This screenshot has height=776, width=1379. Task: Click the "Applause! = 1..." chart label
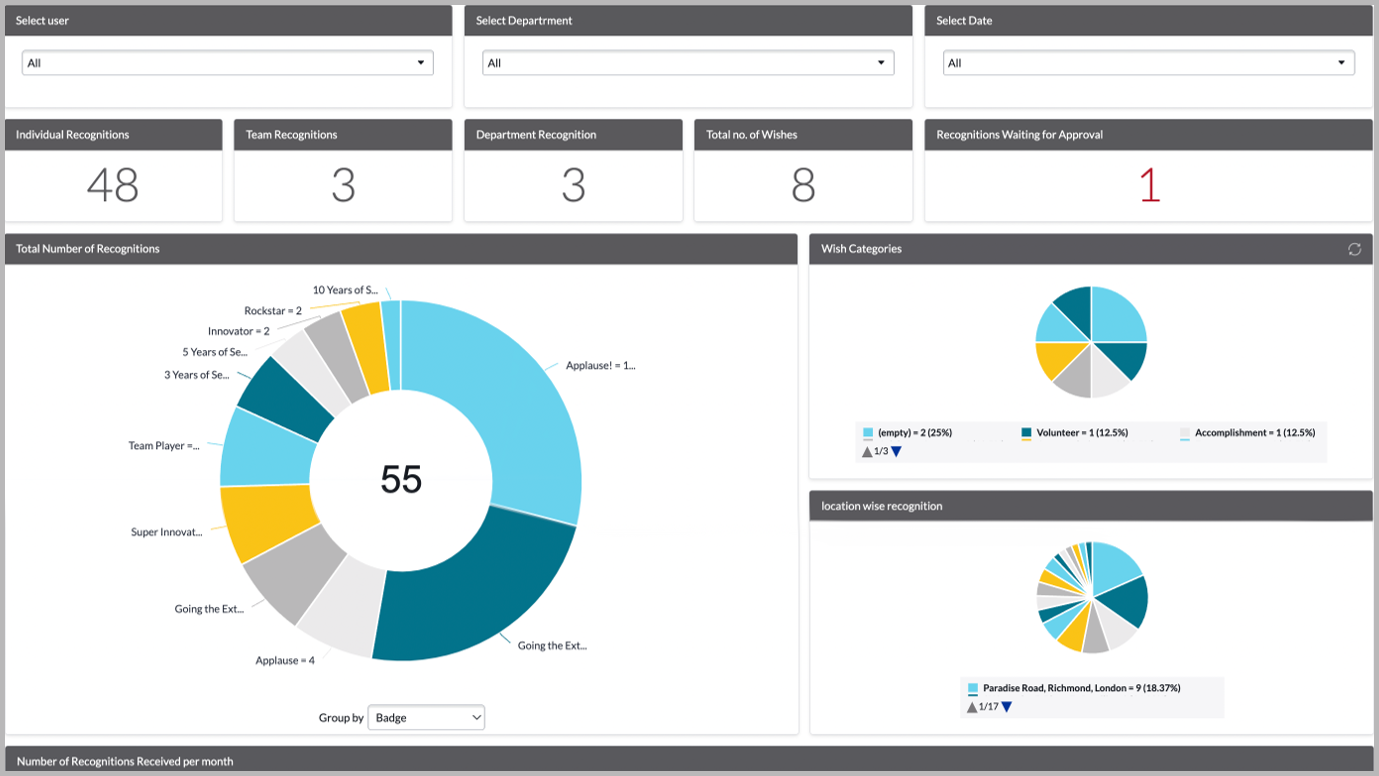(600, 365)
